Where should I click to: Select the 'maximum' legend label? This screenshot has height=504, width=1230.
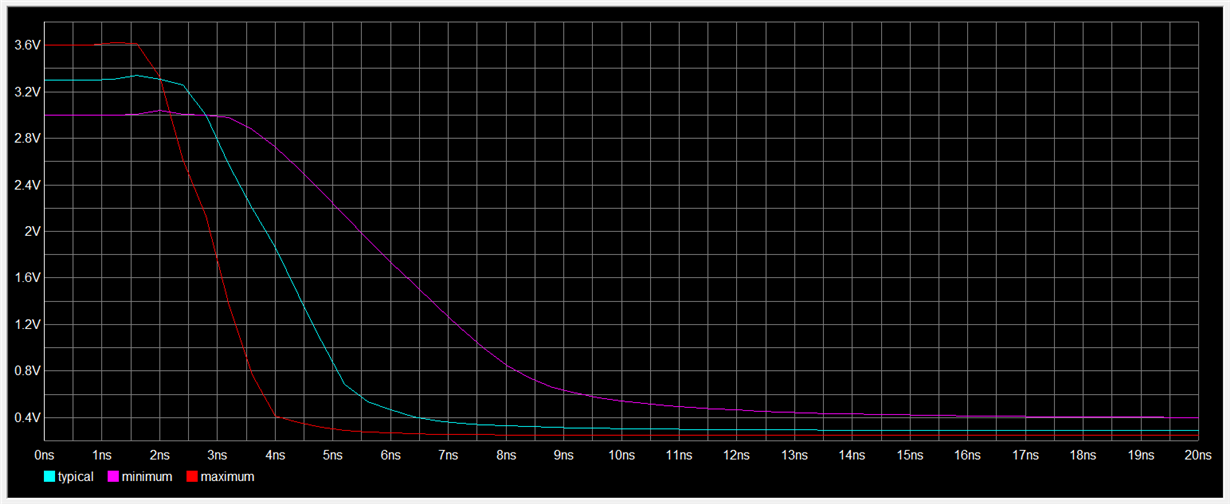tap(227, 477)
